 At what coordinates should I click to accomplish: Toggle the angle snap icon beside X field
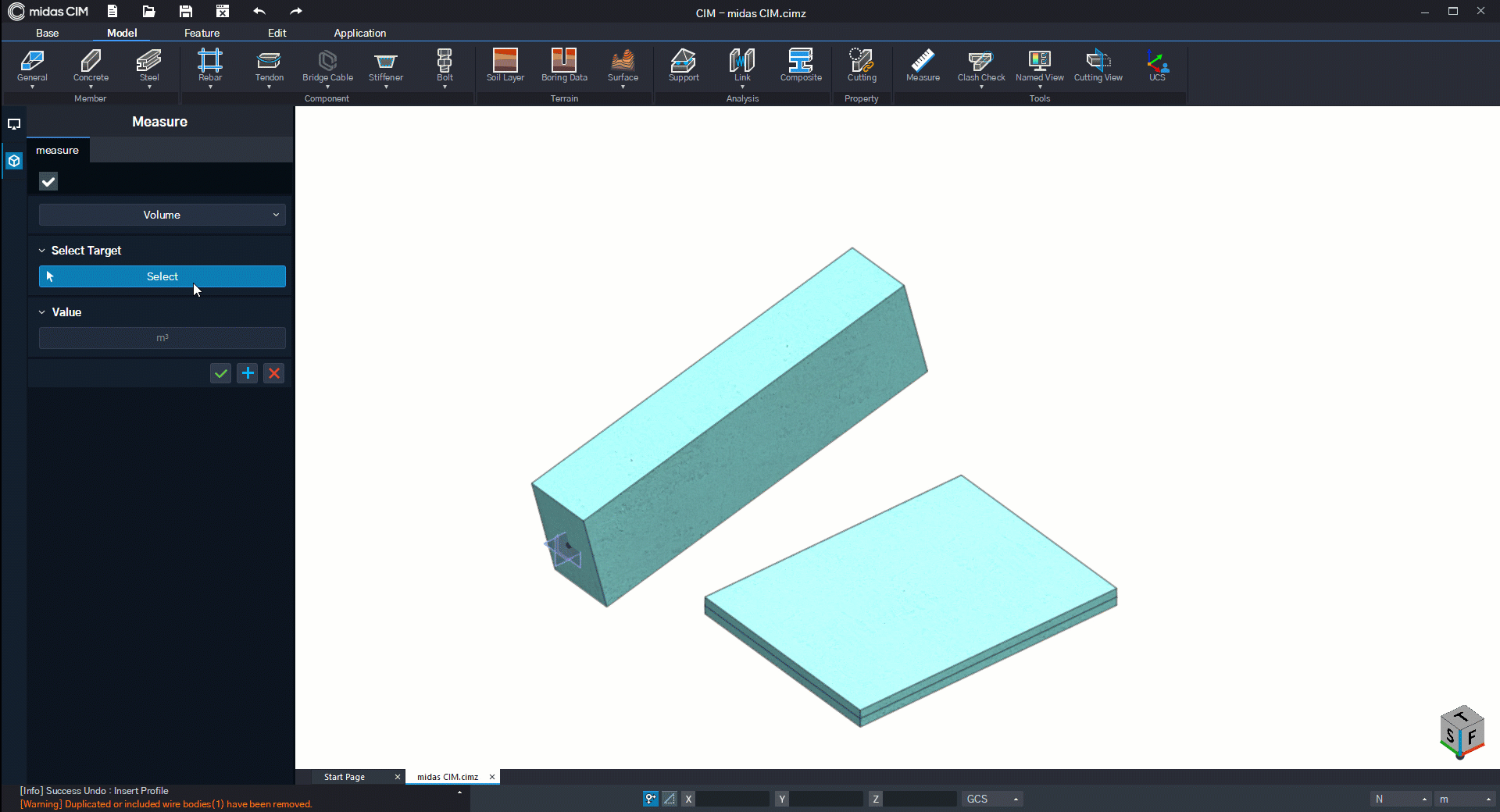(x=670, y=799)
